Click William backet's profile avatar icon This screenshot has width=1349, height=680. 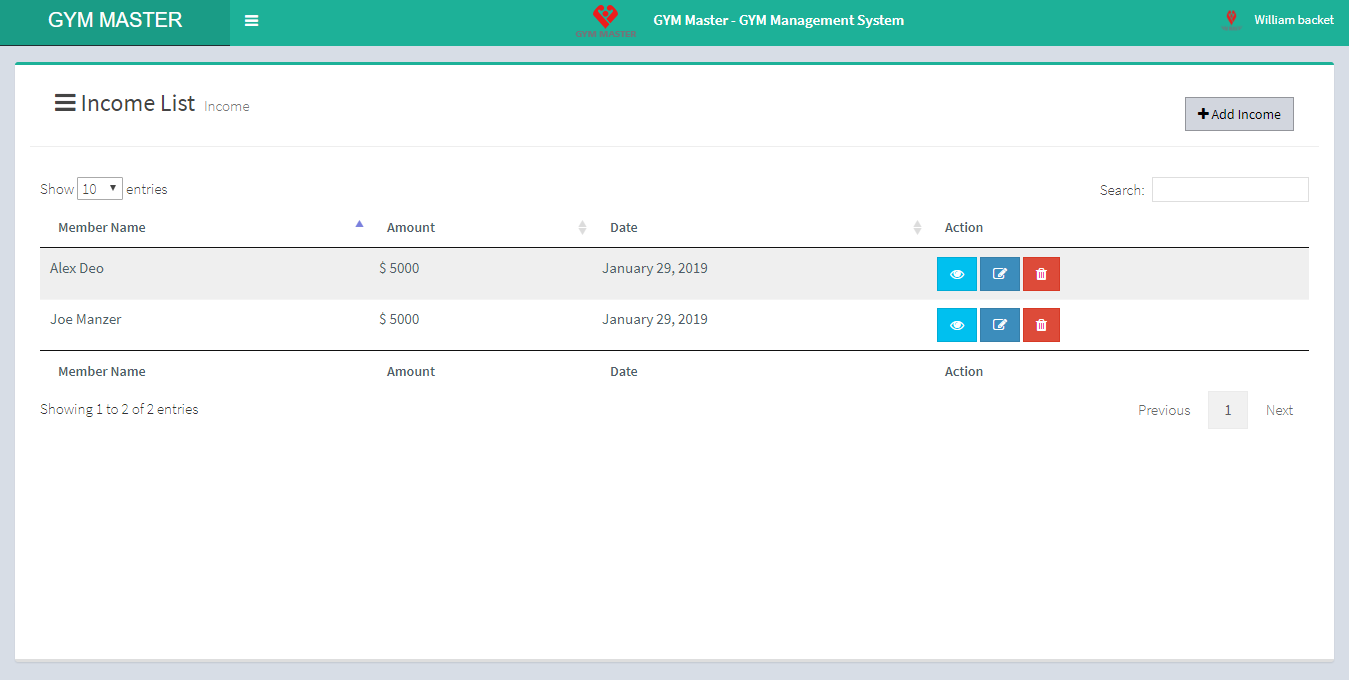pyautogui.click(x=1231, y=20)
